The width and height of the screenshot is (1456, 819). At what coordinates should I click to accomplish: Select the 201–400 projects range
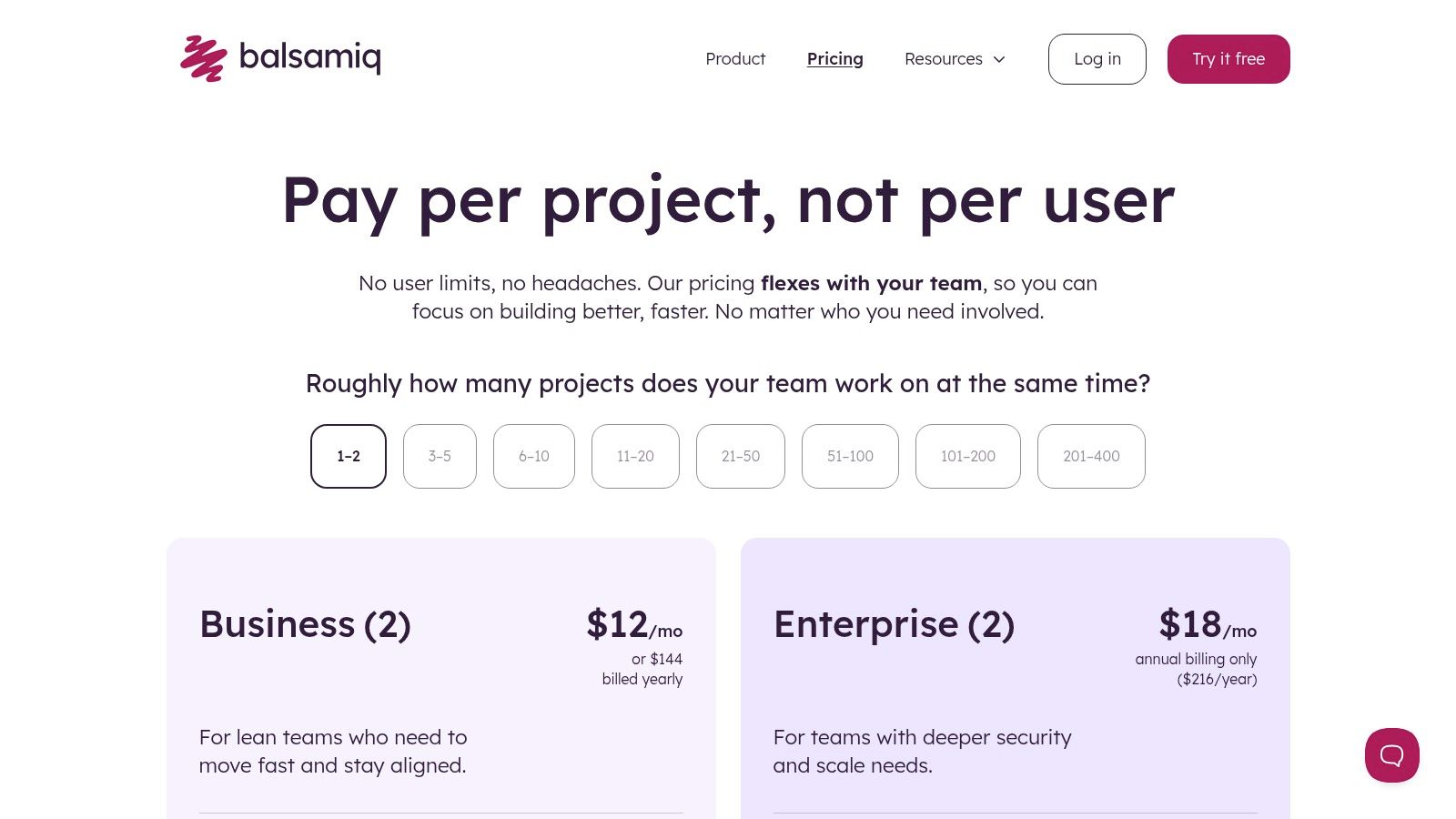(x=1090, y=456)
